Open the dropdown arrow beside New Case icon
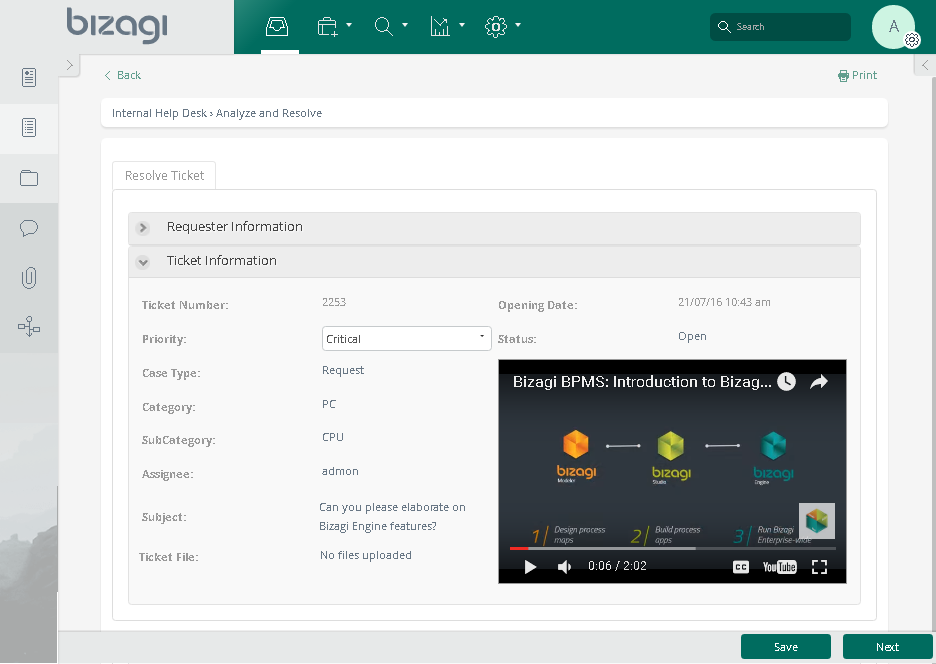This screenshot has width=936, height=664. click(349, 25)
